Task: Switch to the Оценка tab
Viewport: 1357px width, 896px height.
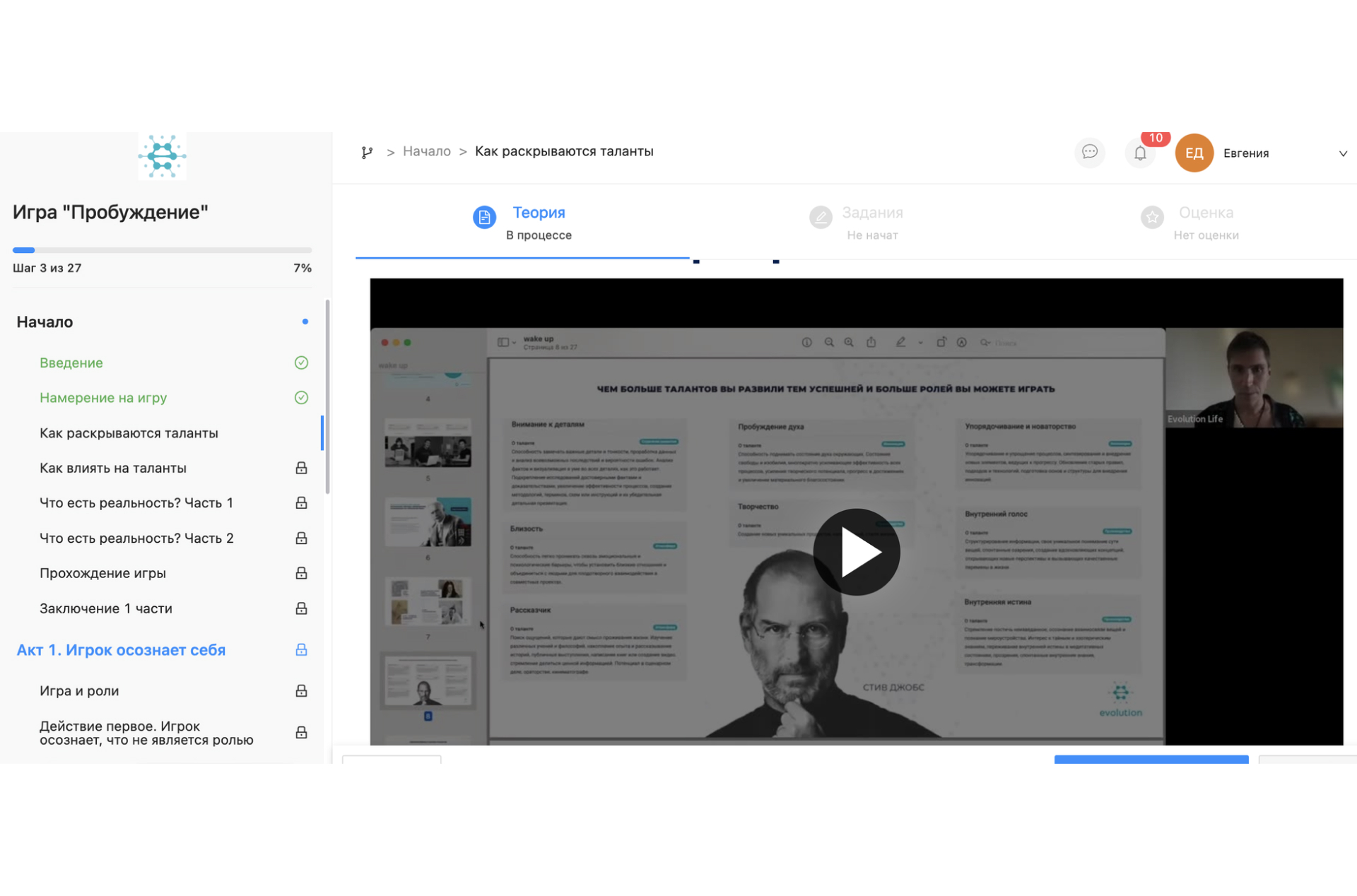Action: click(x=1205, y=213)
